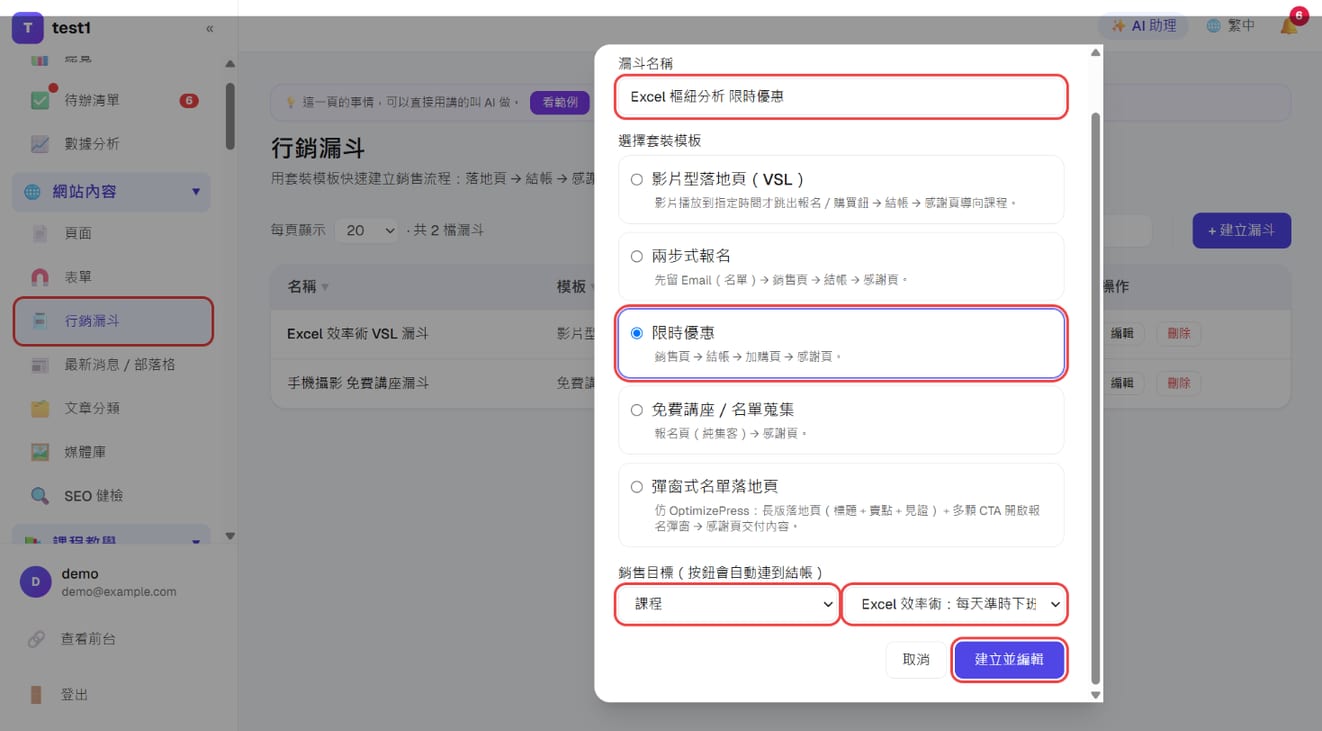1322x731 pixels.
Task: Click Excel 效率術 VSL 漏斗 row name
Action: click(x=357, y=333)
